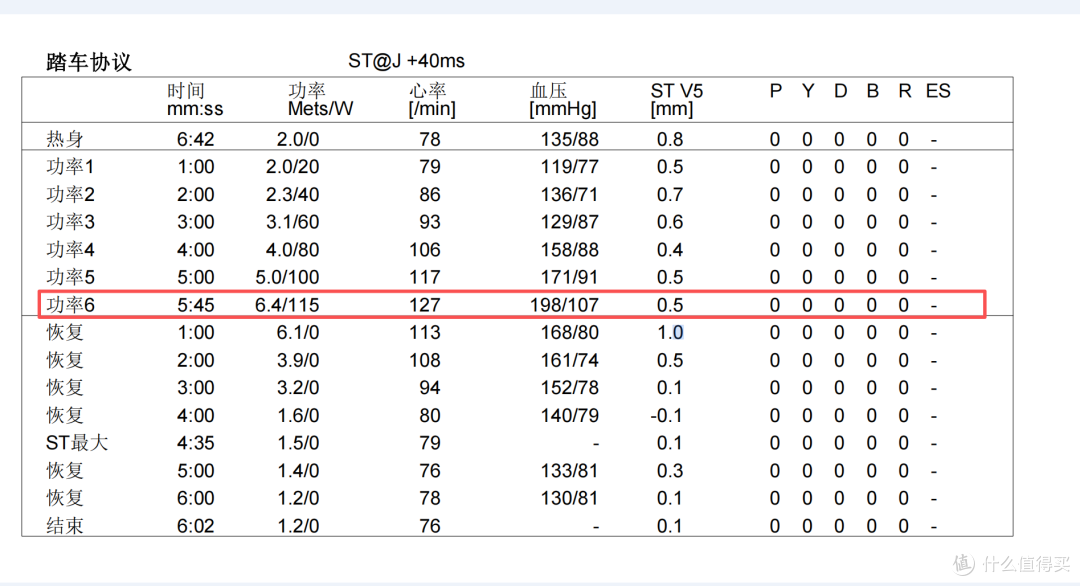The width and height of the screenshot is (1080, 586).
Task: Click the power value 1.4/0
Action: tap(298, 470)
